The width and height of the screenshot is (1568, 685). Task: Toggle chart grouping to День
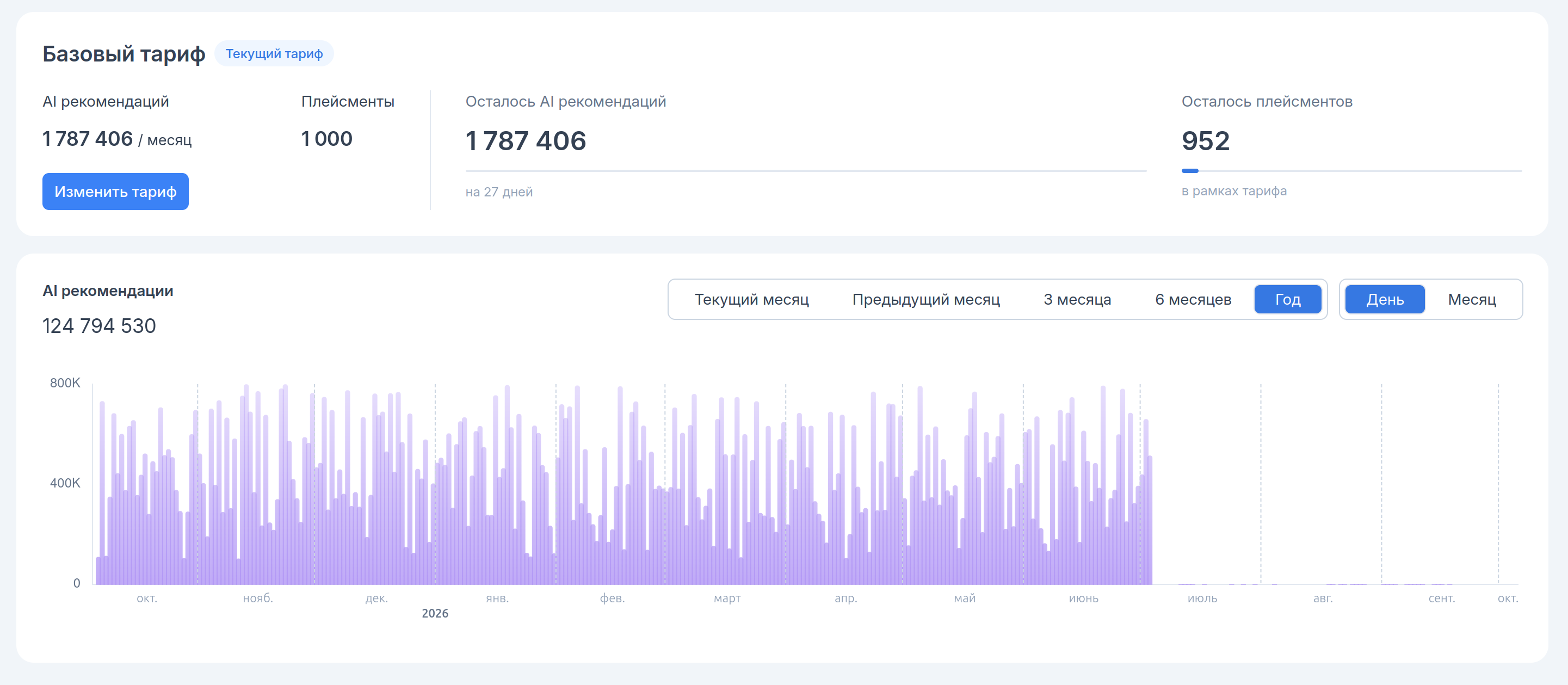pos(1385,300)
